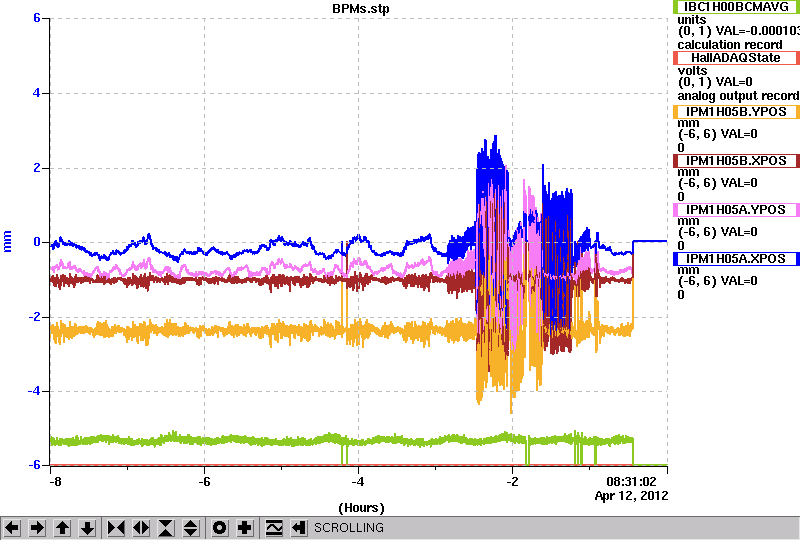This screenshot has width=800, height=540.
Task: Select the IPM1H05B.YPOS curve in legend
Action: pos(736,112)
